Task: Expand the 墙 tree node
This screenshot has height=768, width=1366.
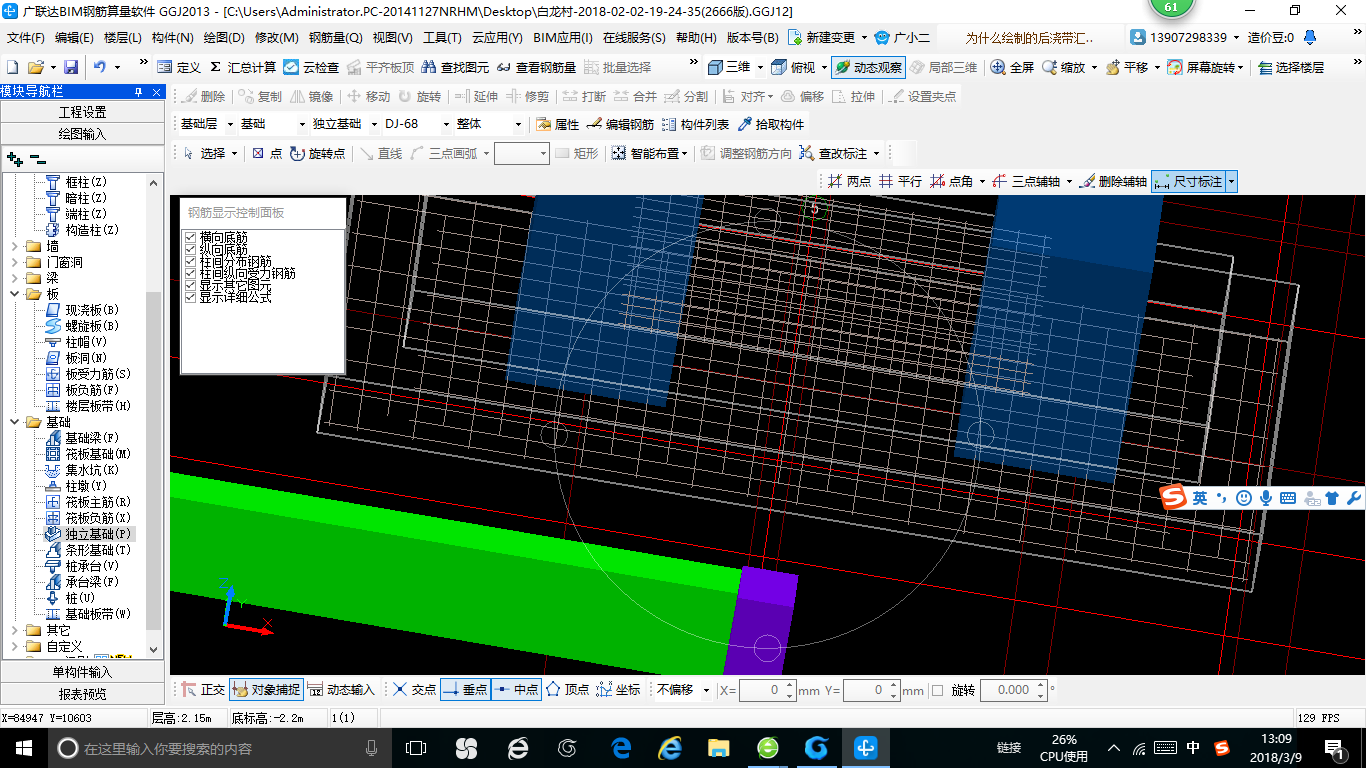Action: [14, 246]
